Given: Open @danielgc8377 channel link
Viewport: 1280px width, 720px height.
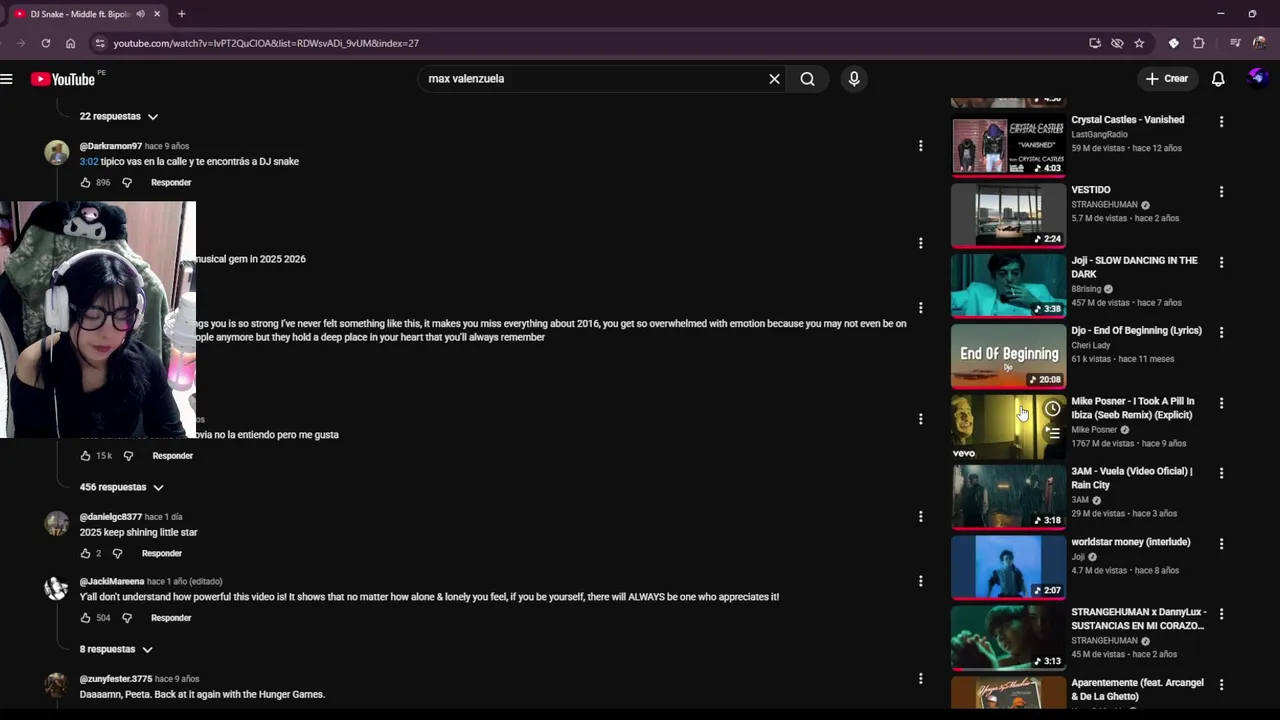Looking at the screenshot, I should pos(111,518).
